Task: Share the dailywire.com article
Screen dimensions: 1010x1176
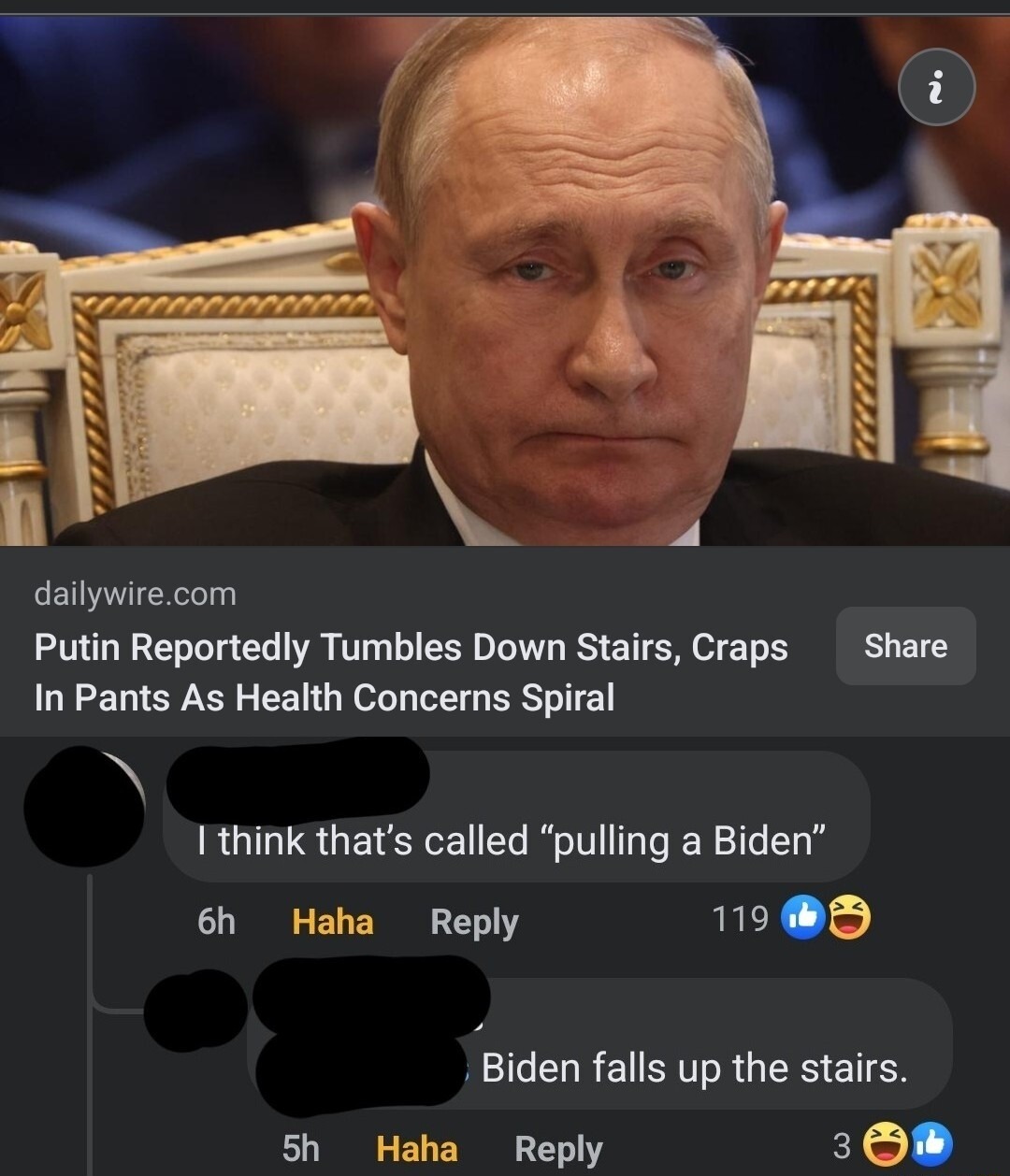Action: tap(905, 646)
